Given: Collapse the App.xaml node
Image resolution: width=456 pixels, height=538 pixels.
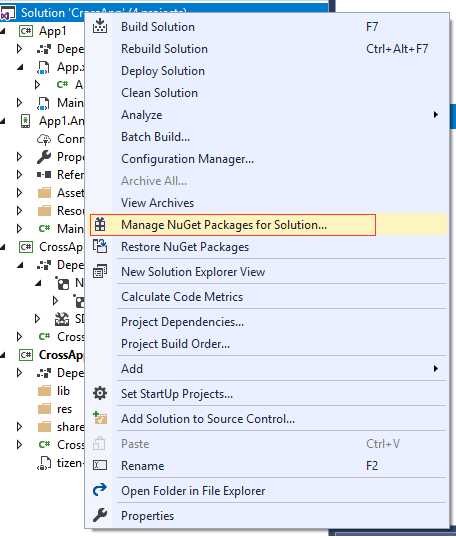Looking at the screenshot, I should (21, 68).
